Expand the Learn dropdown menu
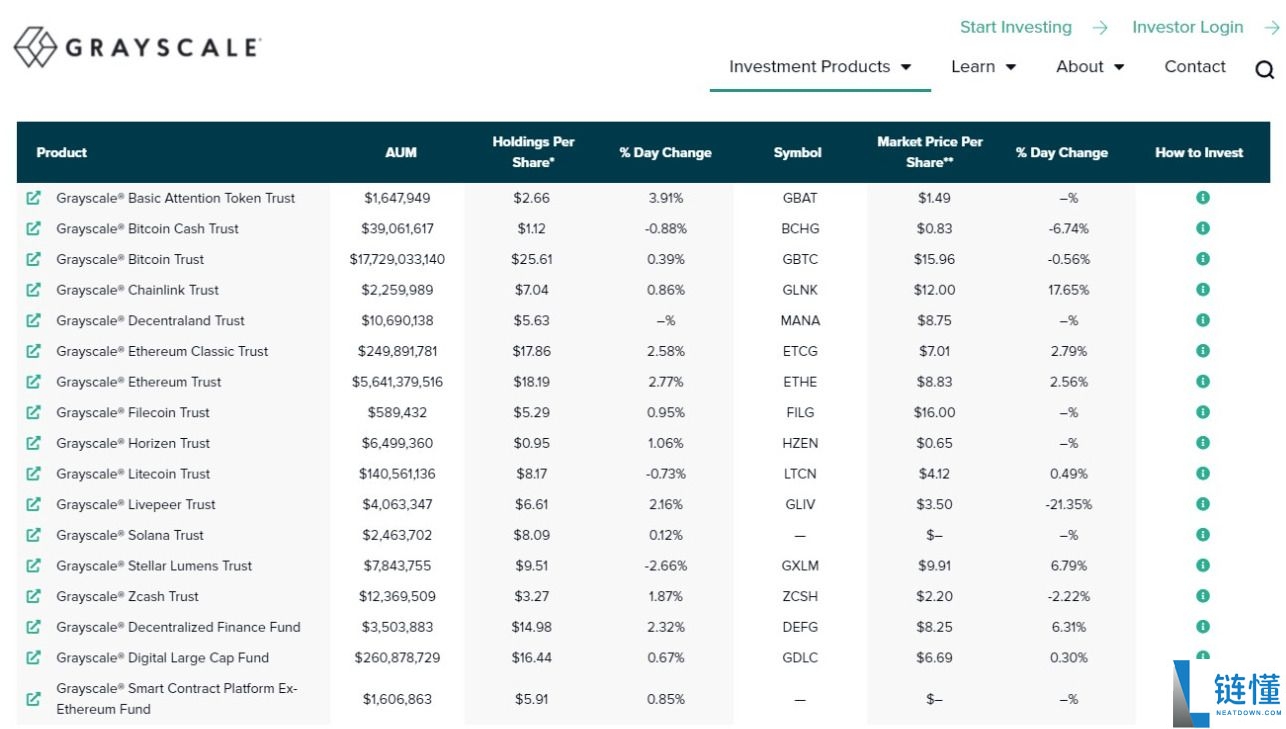Viewport: 1286px width, 729px height. pyautogui.click(x=983, y=67)
